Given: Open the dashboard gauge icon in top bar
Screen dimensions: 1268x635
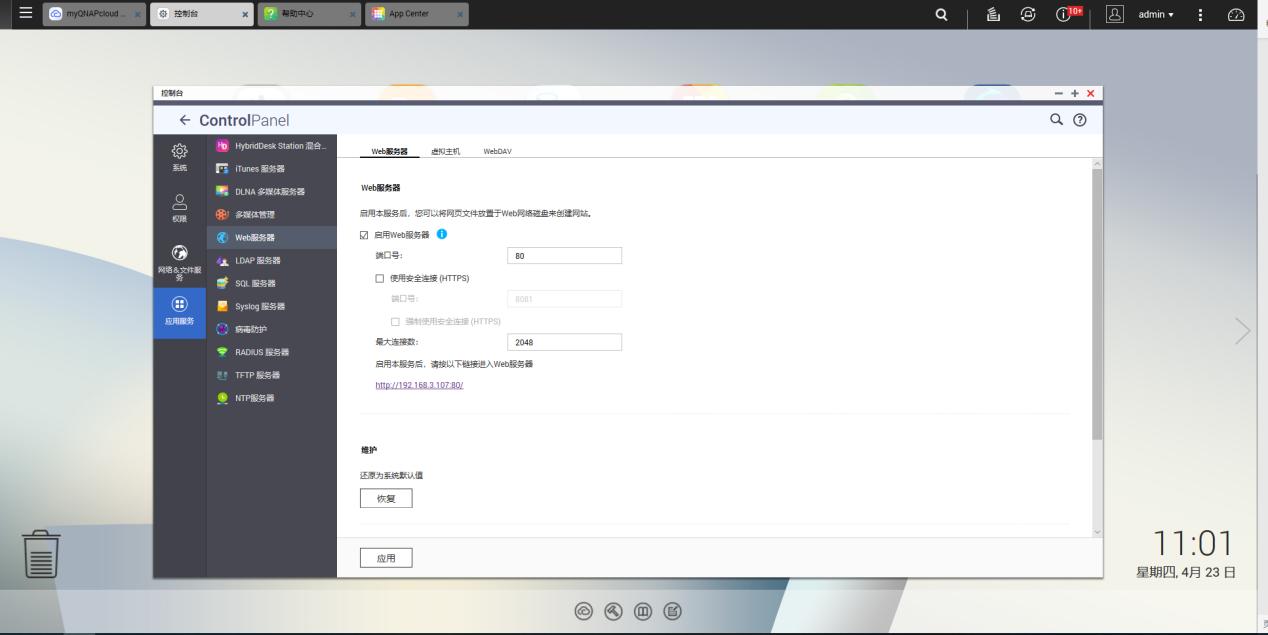Looking at the screenshot, I should pyautogui.click(x=1236, y=14).
